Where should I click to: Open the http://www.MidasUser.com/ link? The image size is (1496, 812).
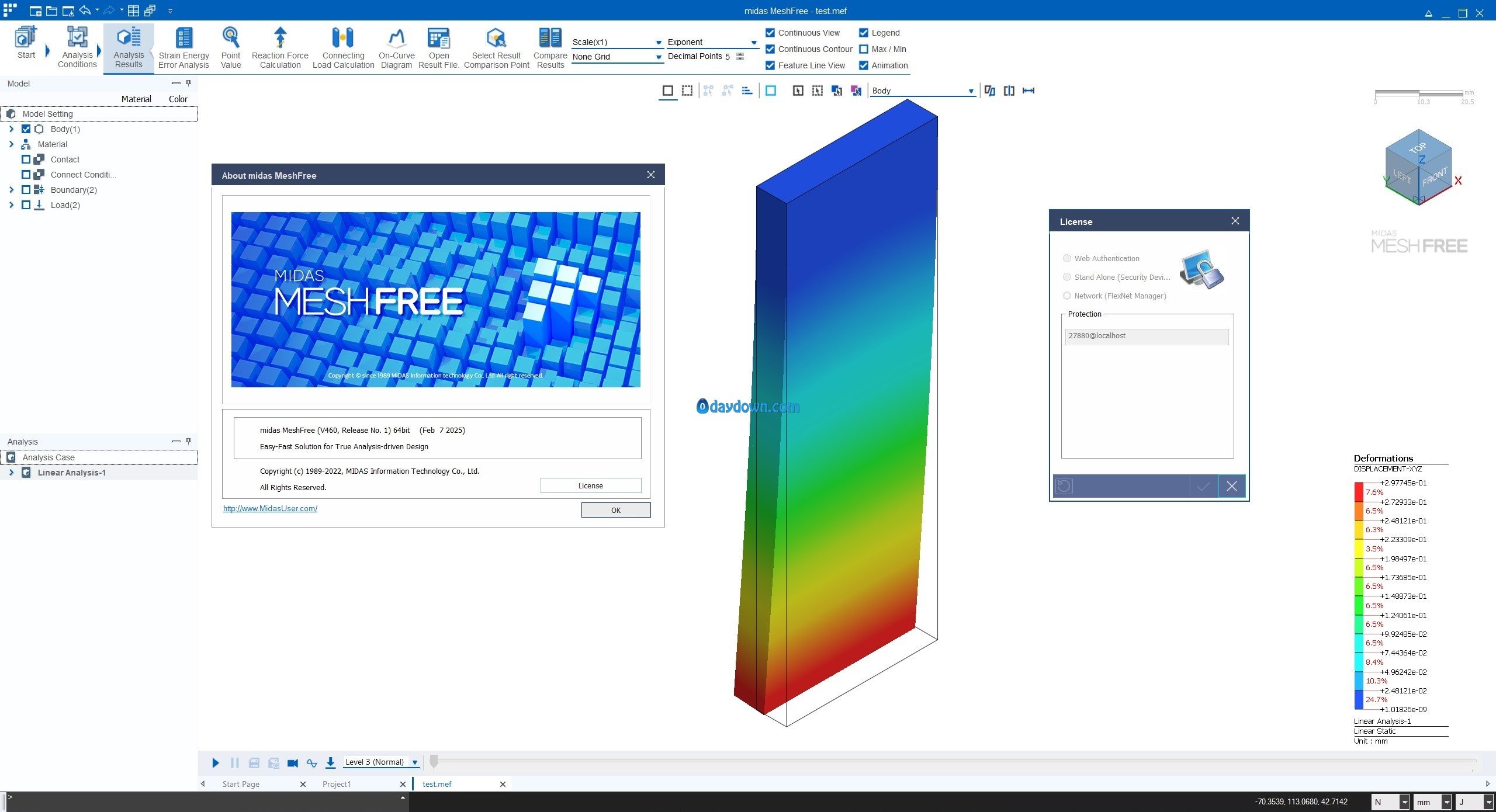pyautogui.click(x=270, y=508)
